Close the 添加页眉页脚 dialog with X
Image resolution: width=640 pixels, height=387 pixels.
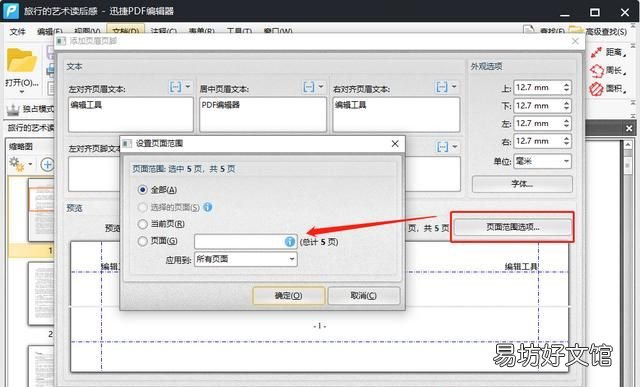click(575, 41)
